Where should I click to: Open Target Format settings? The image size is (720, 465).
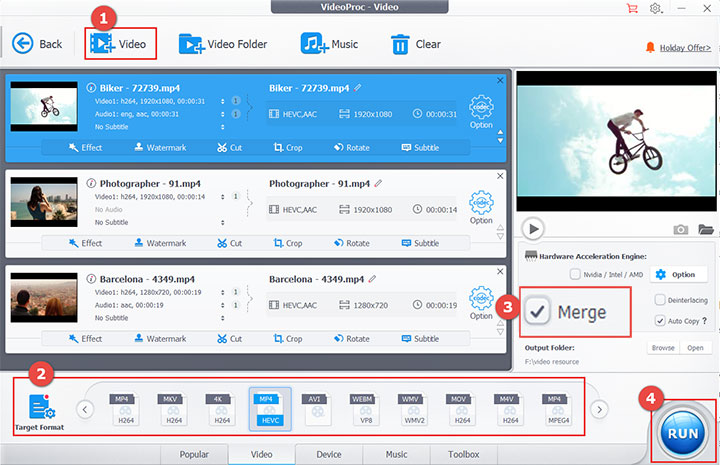tap(40, 412)
